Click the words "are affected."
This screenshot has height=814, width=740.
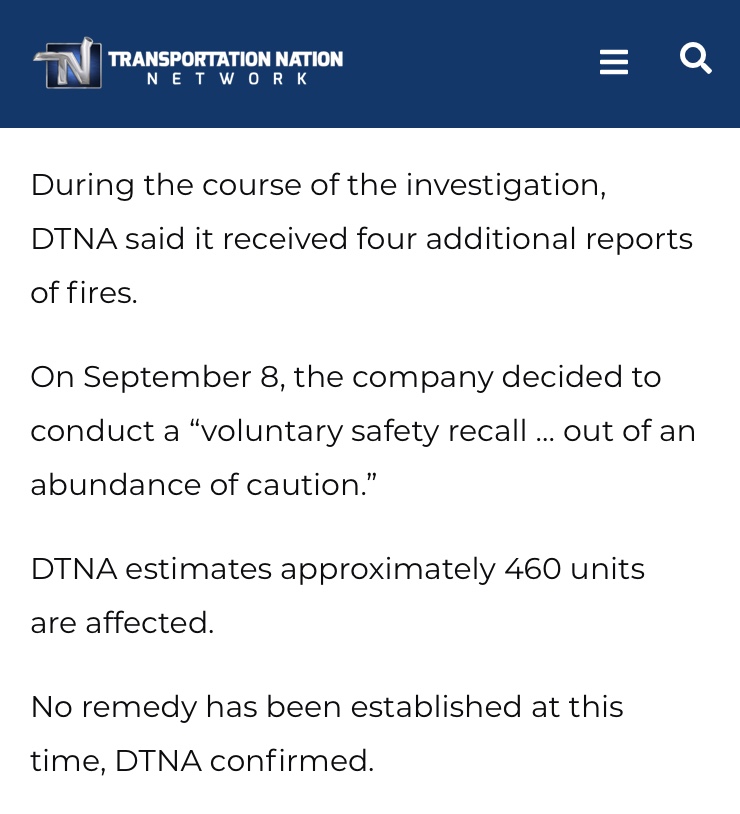coord(122,623)
